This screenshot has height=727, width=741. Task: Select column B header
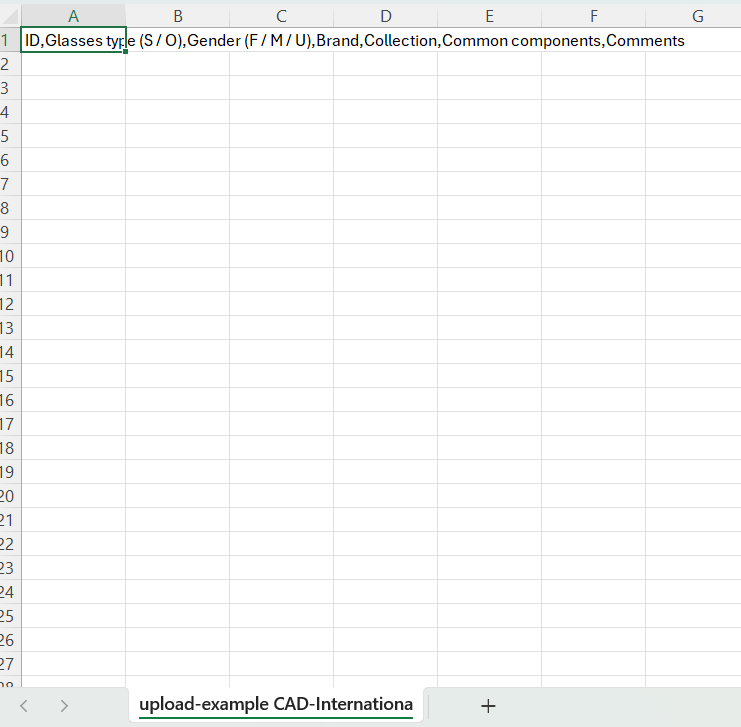[177, 16]
